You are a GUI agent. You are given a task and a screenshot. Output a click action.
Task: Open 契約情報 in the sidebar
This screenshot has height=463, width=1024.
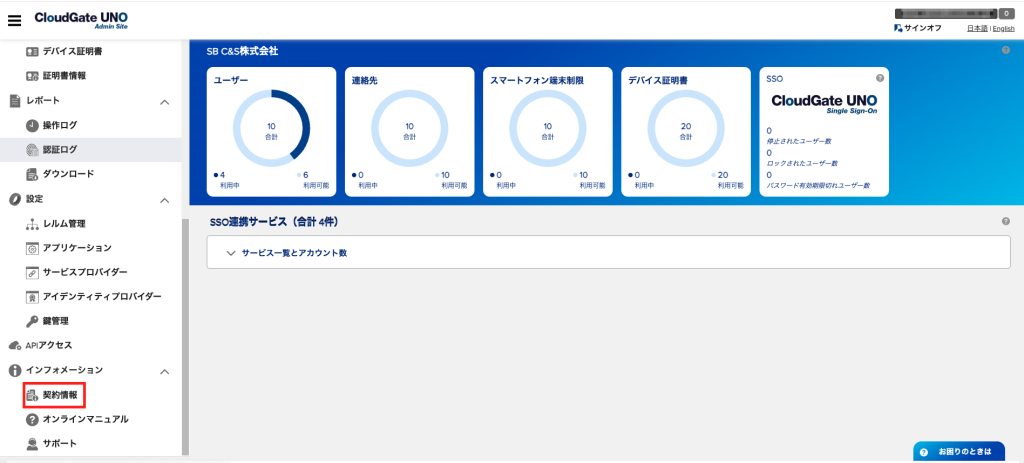60,396
